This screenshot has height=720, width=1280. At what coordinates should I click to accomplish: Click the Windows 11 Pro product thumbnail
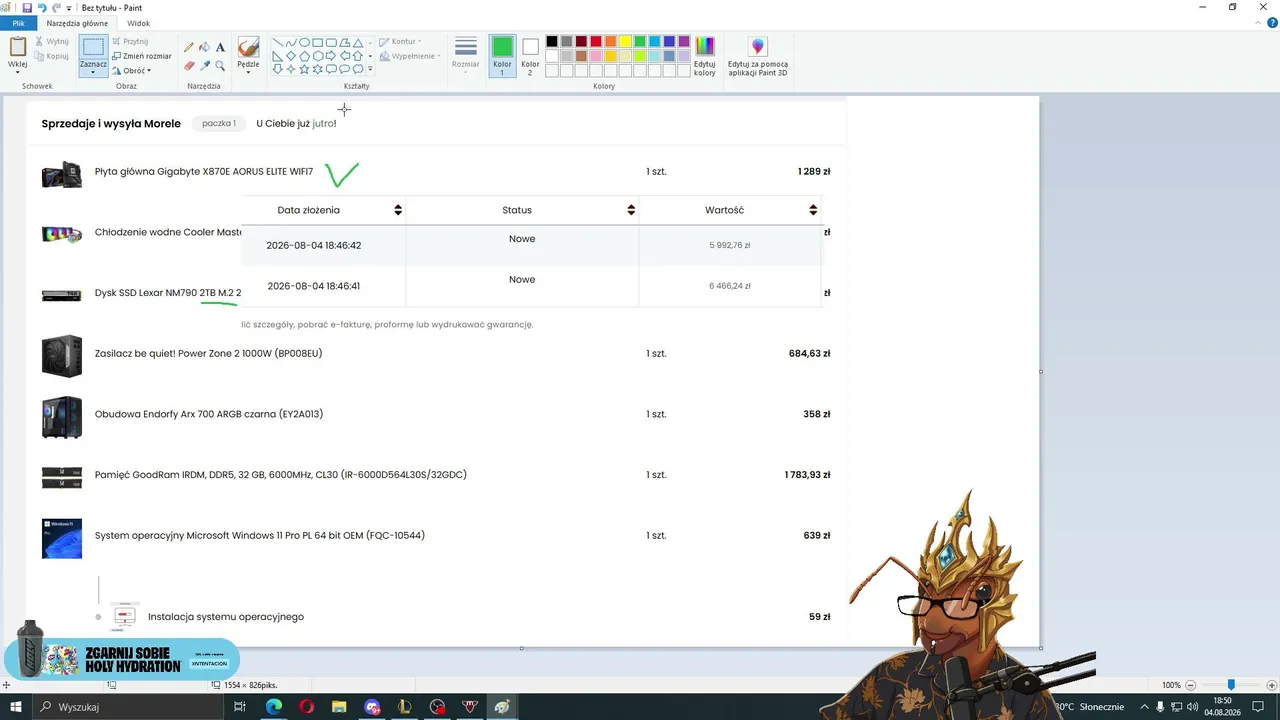[x=62, y=538]
